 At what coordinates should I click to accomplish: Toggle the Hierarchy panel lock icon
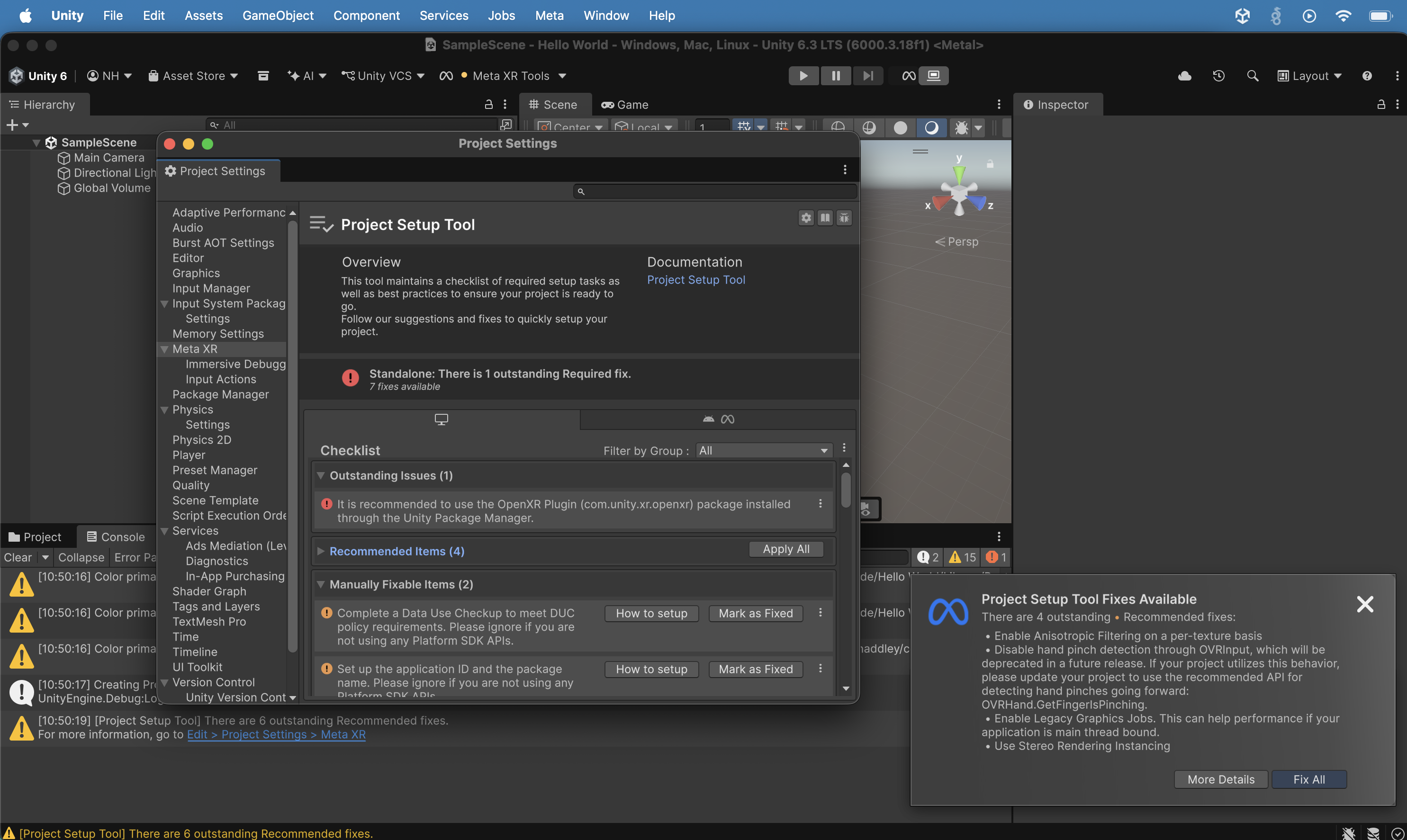point(488,104)
